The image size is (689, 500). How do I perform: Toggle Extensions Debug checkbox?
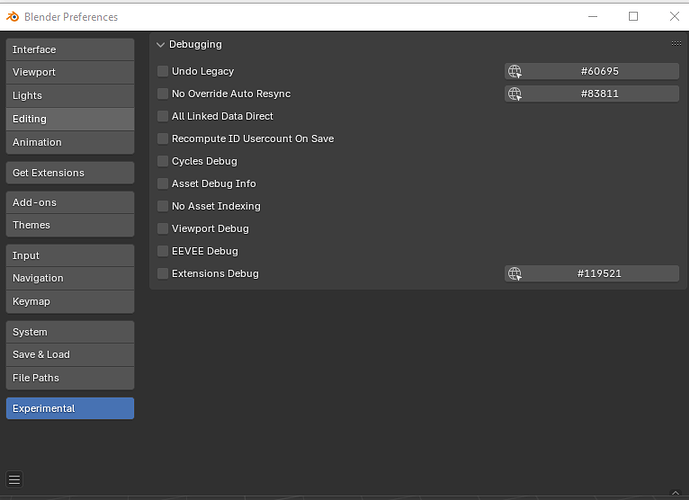[163, 274]
